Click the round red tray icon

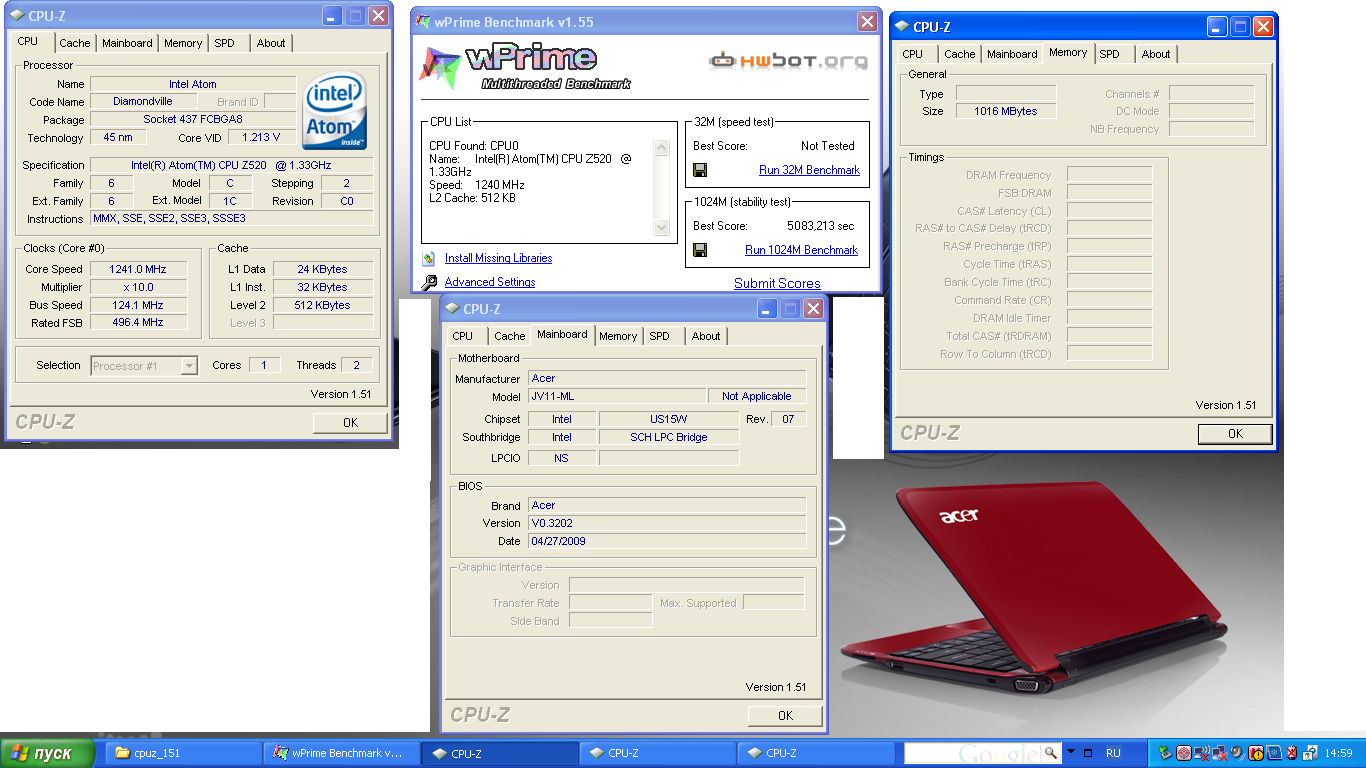1184,753
